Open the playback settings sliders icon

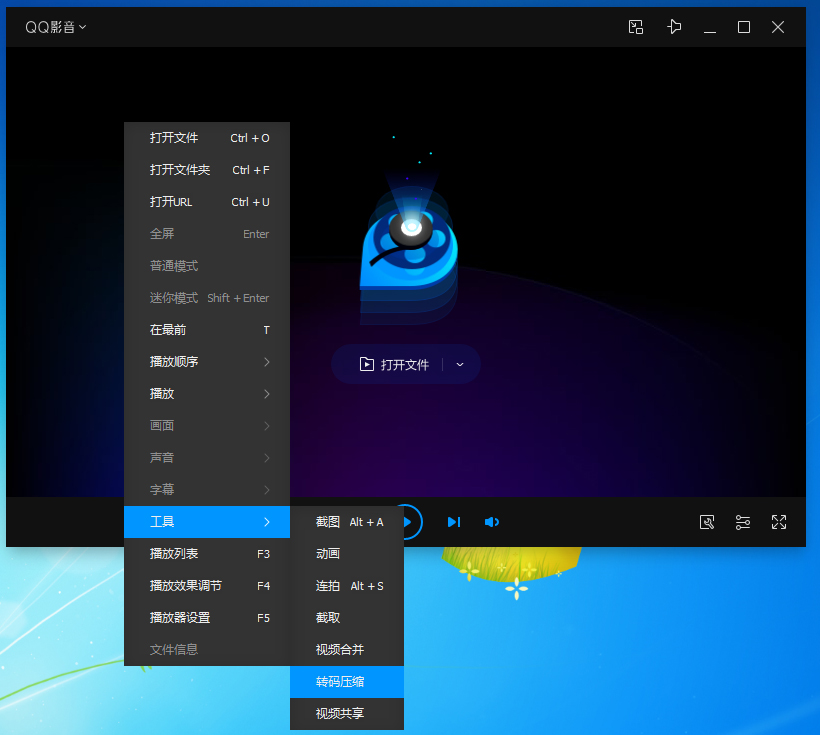743,522
